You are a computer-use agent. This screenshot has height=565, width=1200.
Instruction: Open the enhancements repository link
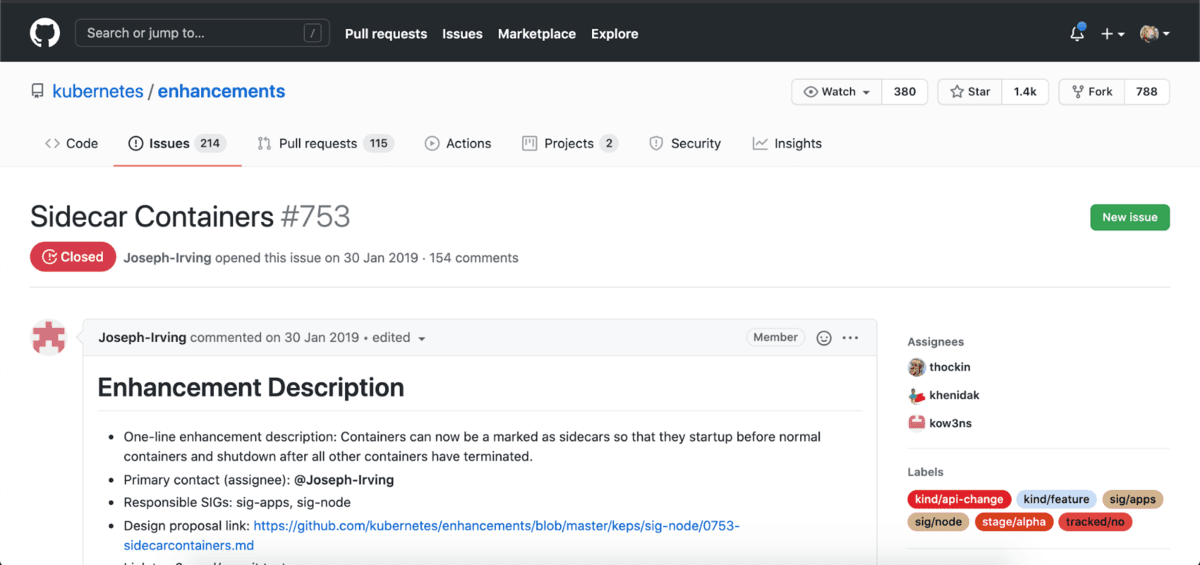(x=221, y=91)
